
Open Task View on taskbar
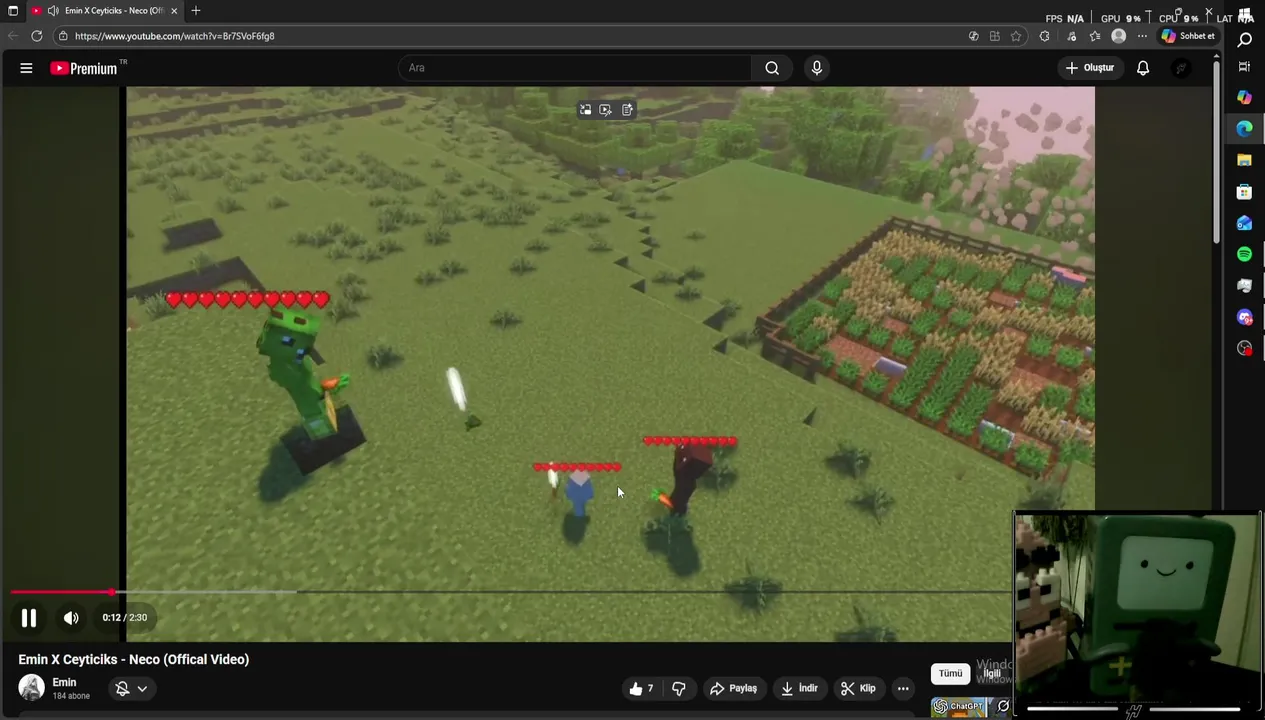(x=1244, y=67)
